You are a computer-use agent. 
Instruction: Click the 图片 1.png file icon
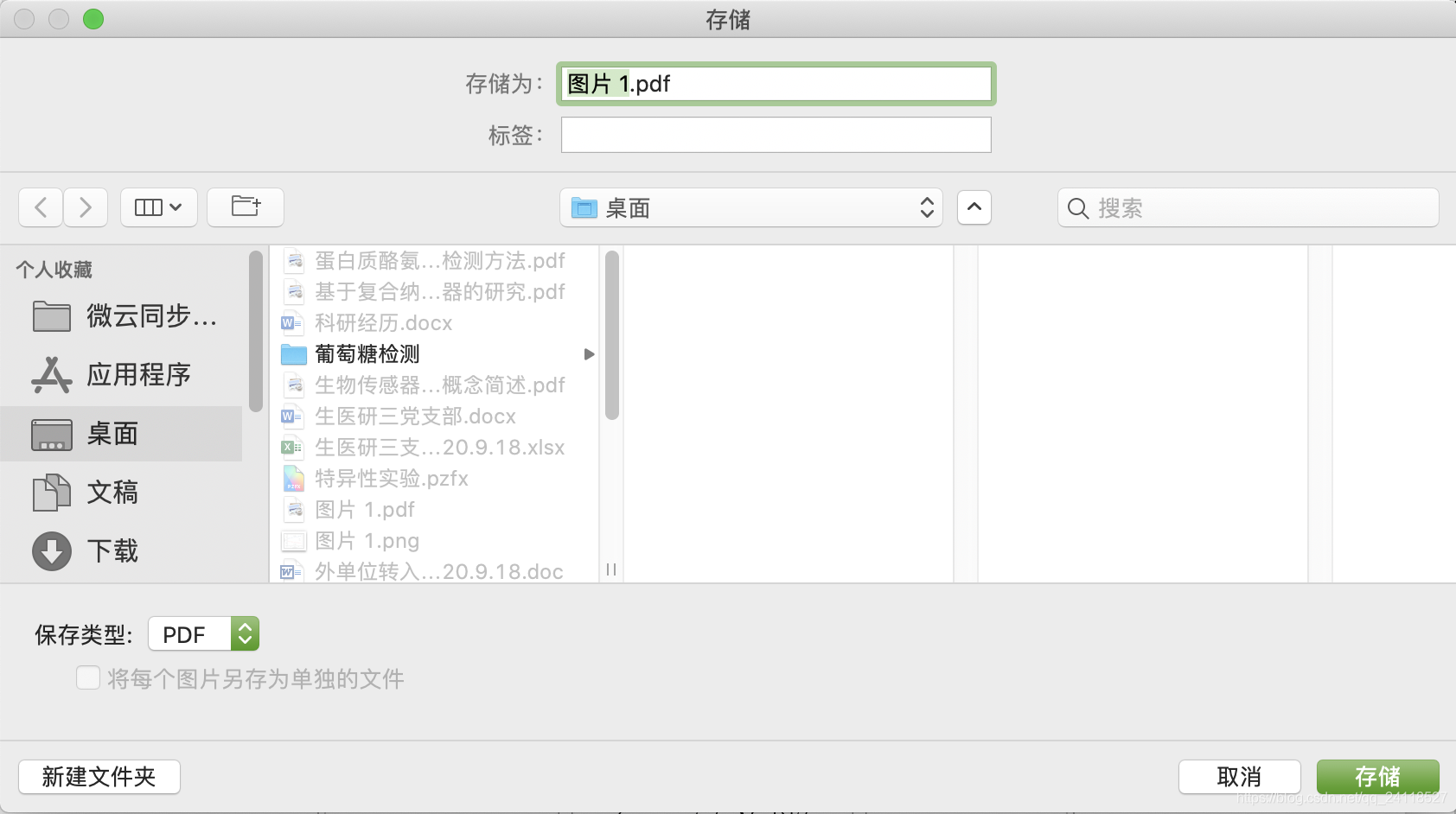tap(294, 541)
